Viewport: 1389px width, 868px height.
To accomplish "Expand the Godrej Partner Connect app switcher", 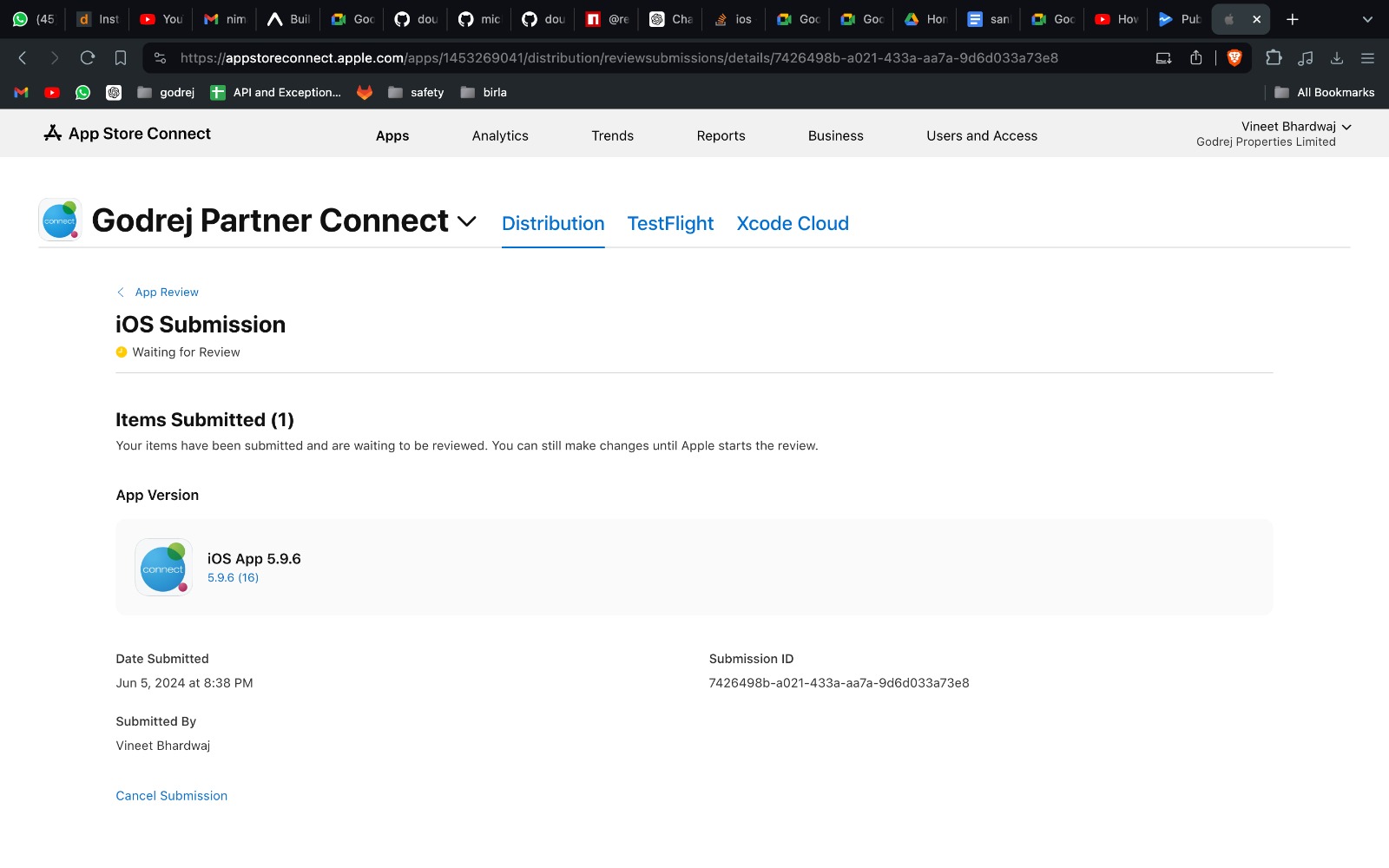I will tap(467, 221).
